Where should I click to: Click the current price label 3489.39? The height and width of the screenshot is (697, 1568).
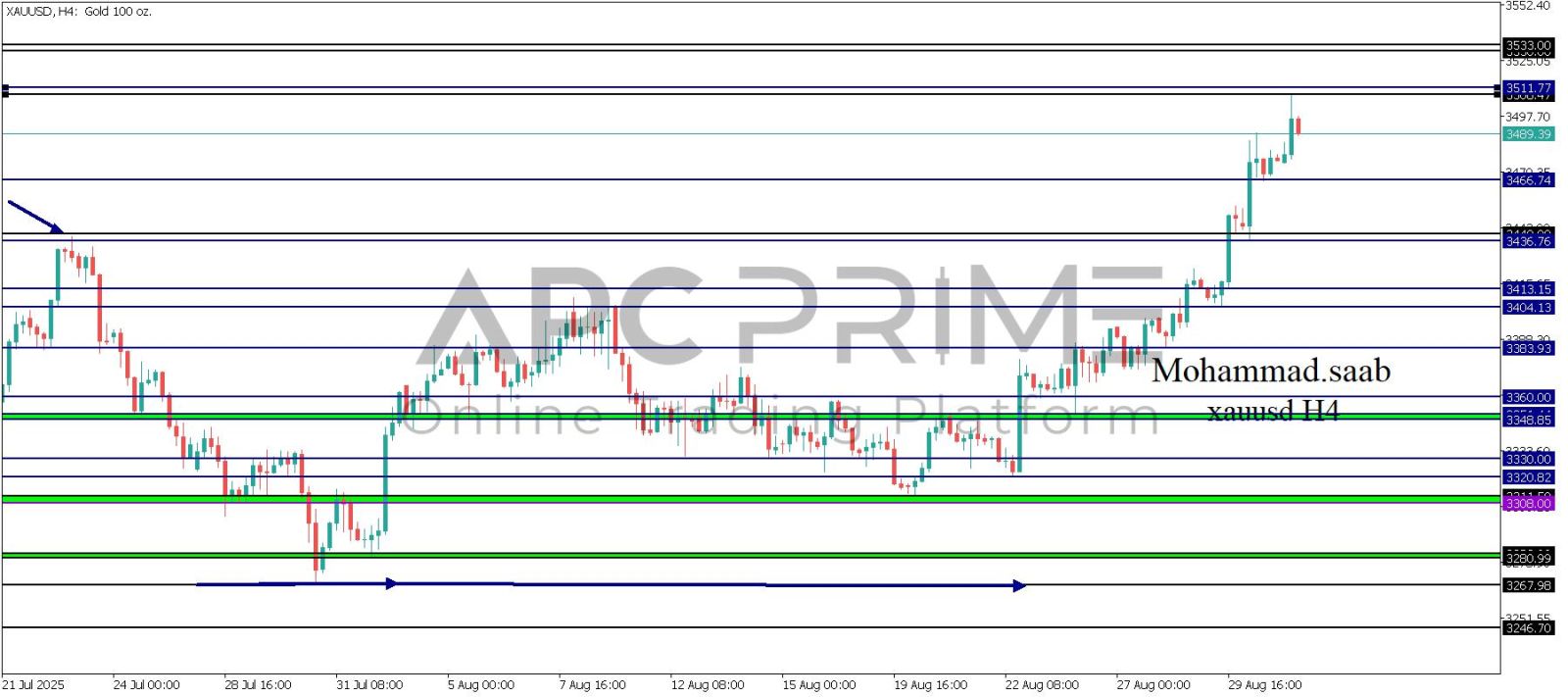point(1528,134)
